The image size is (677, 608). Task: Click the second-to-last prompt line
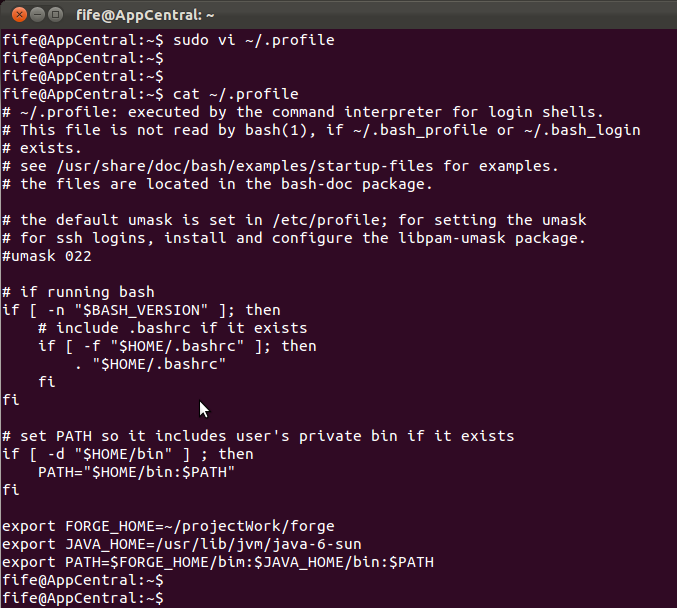pyautogui.click(x=83, y=580)
